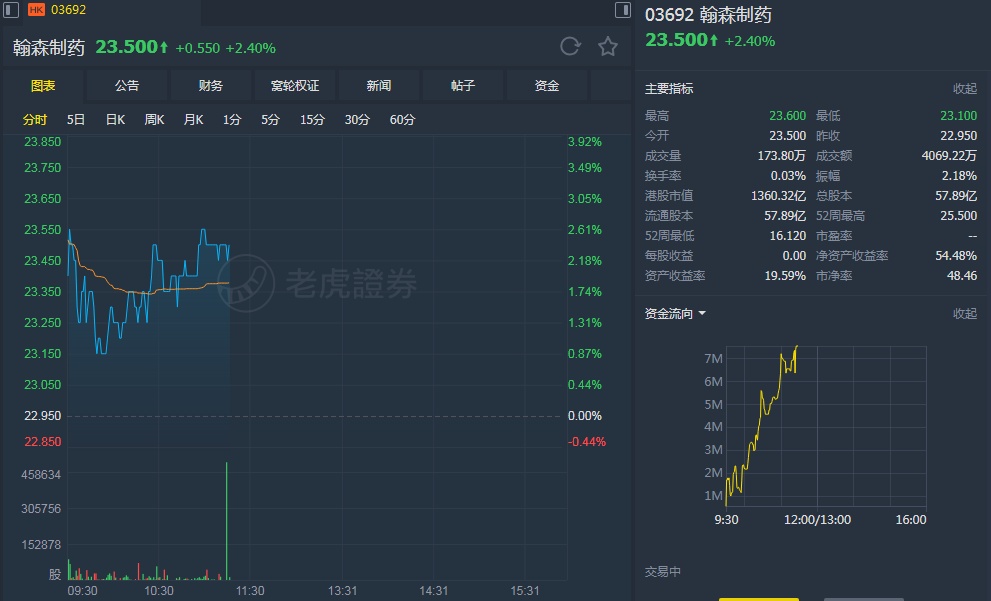
Task: Switch chart to 周K
Action: [x=154, y=119]
